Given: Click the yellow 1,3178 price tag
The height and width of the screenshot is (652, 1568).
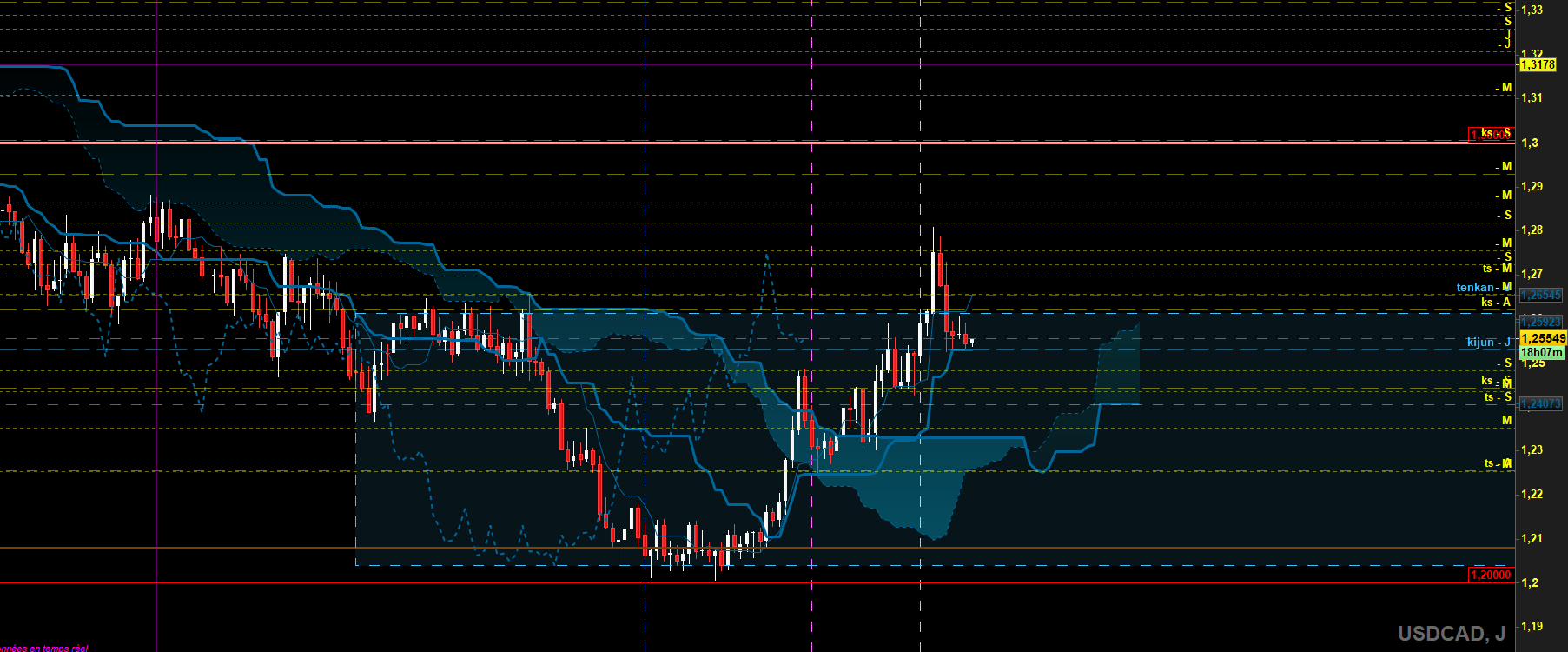Looking at the screenshot, I should coord(1538,64).
